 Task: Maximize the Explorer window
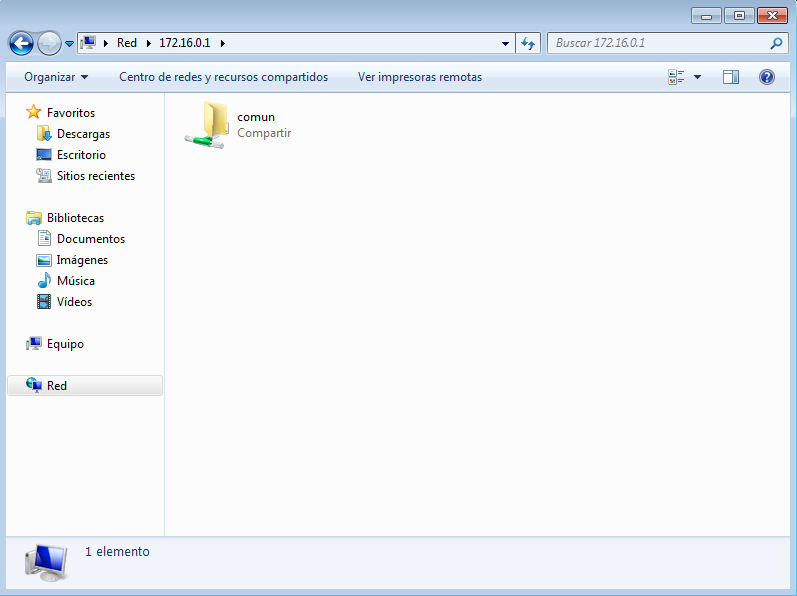point(739,16)
